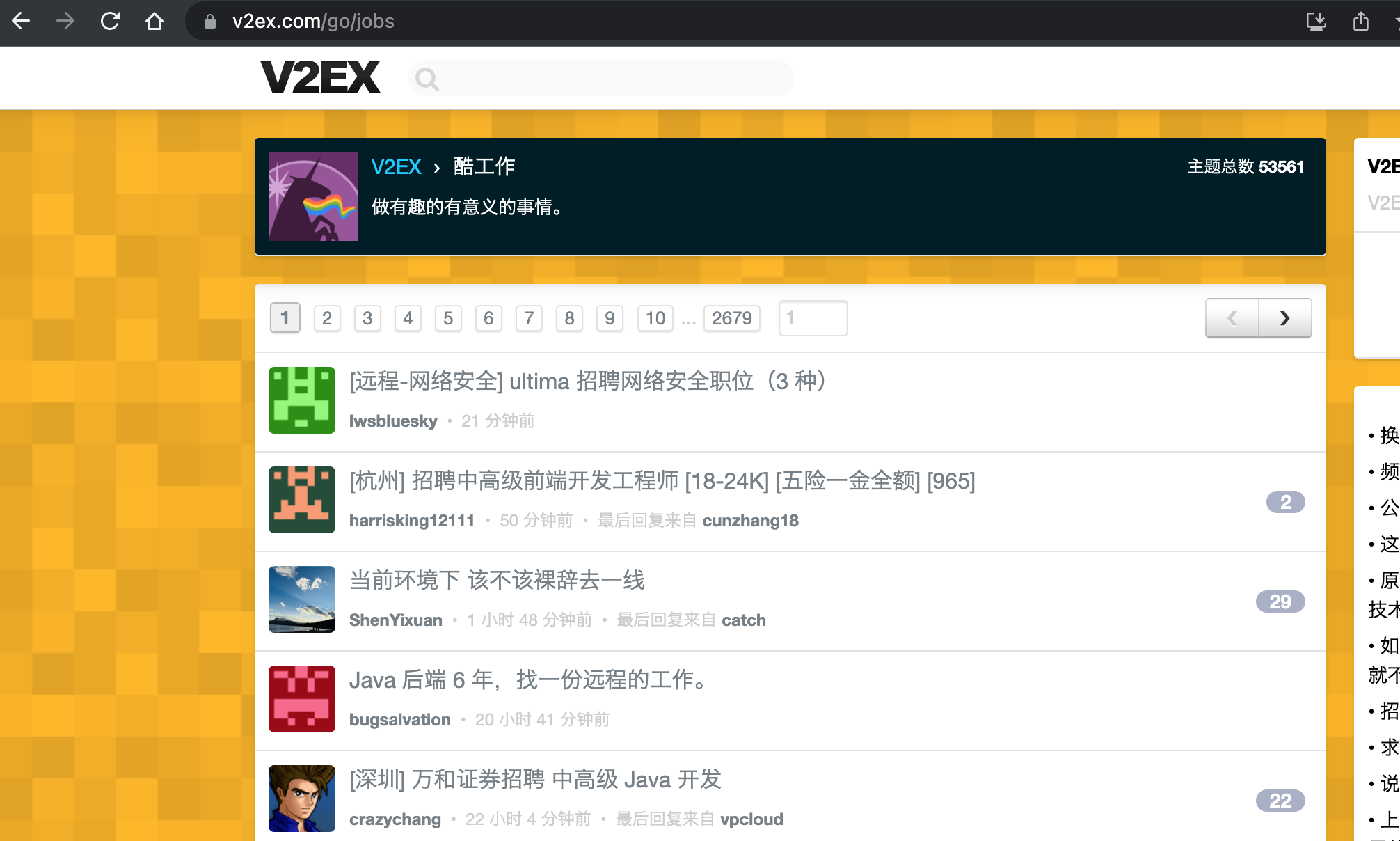Go to page 5
The height and width of the screenshot is (841, 1400).
click(x=448, y=318)
